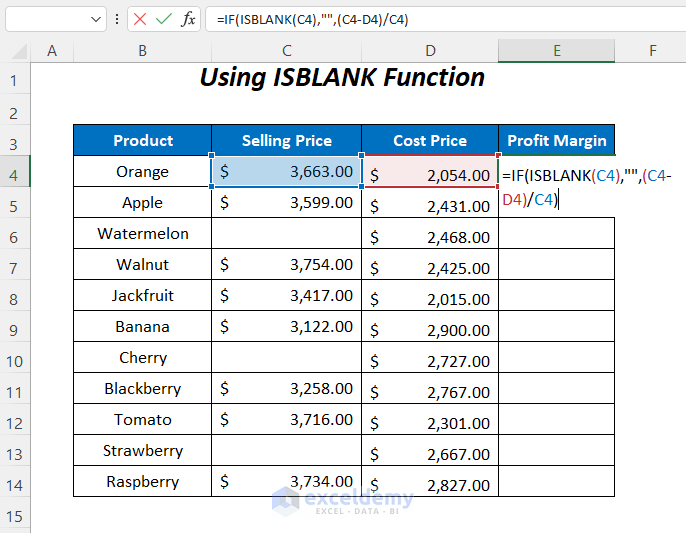This screenshot has height=533, width=686.
Task: Expand the Name Box dropdown arrow
Action: 96,19
